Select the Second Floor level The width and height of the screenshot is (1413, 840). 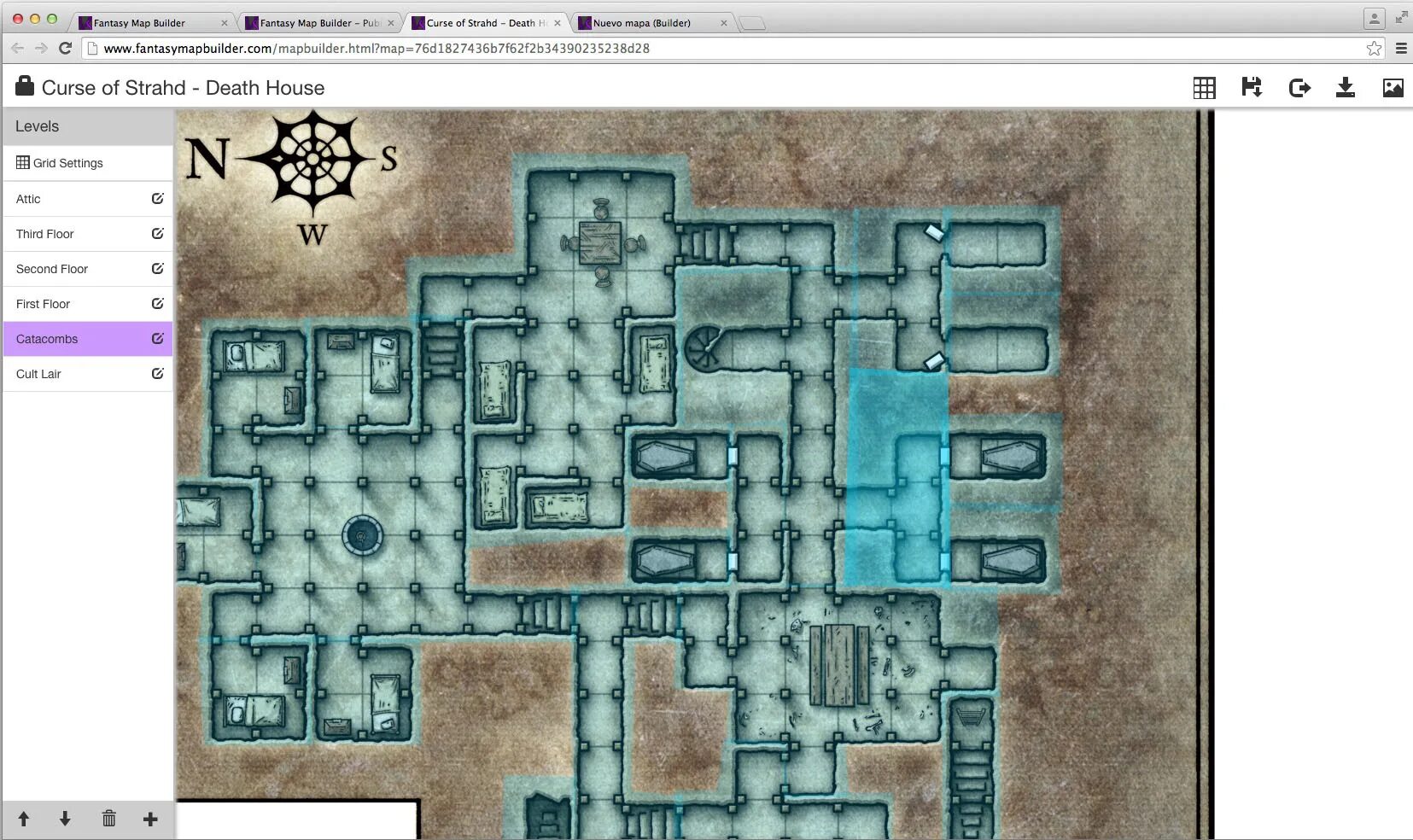click(x=88, y=269)
